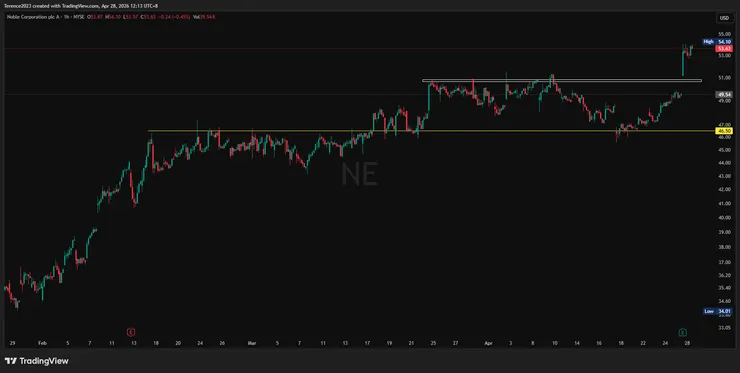
Task: Click the TradingView logo at bottom
Action: point(37,361)
